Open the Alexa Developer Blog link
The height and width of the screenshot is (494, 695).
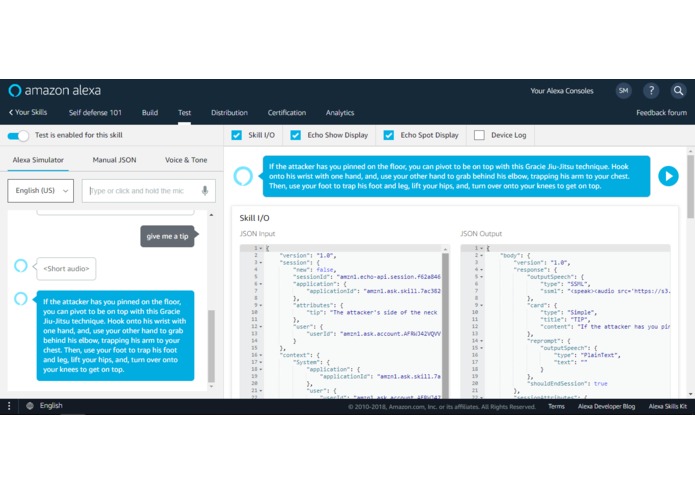pos(606,406)
